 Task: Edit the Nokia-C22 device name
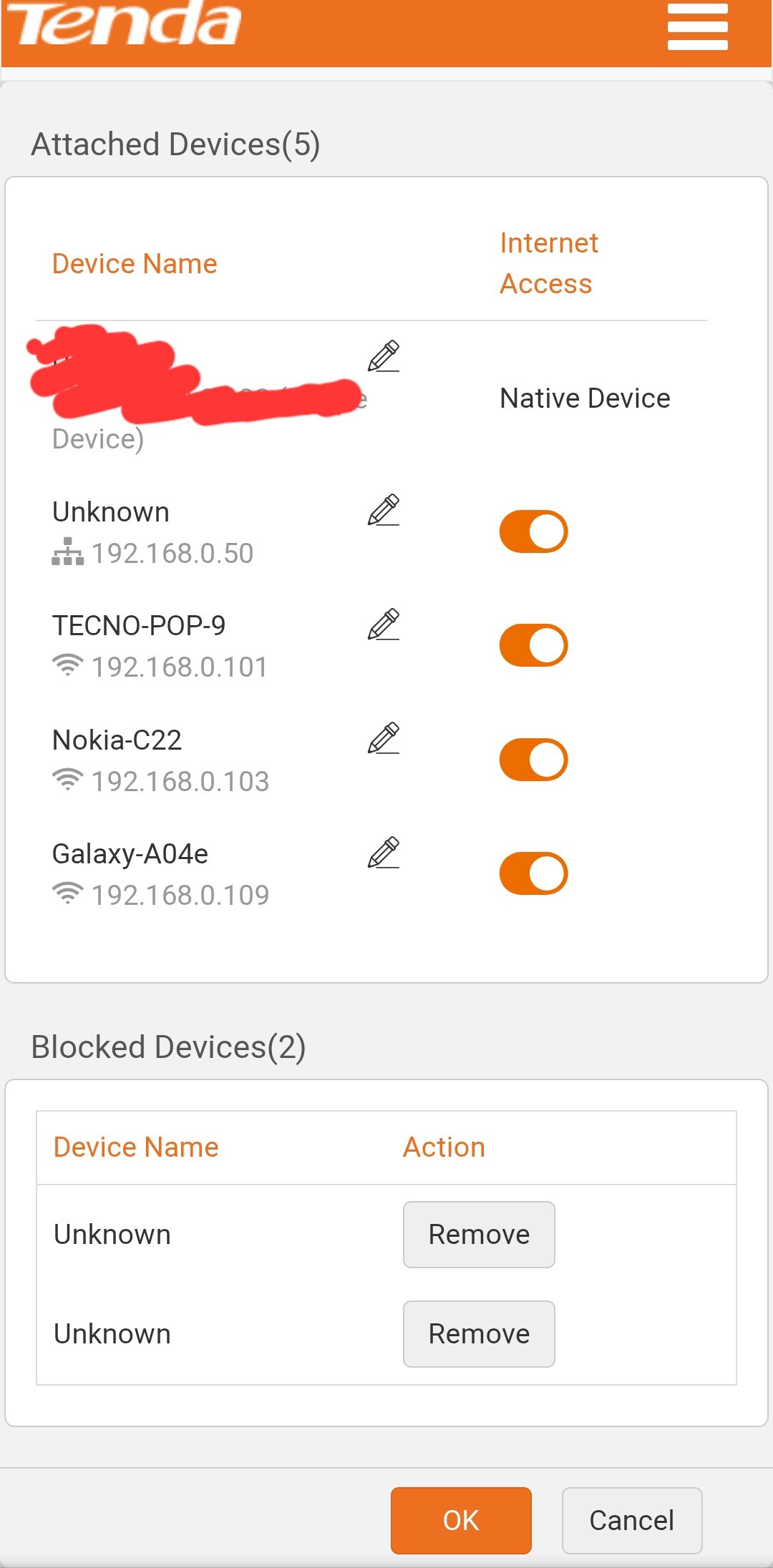click(x=384, y=738)
